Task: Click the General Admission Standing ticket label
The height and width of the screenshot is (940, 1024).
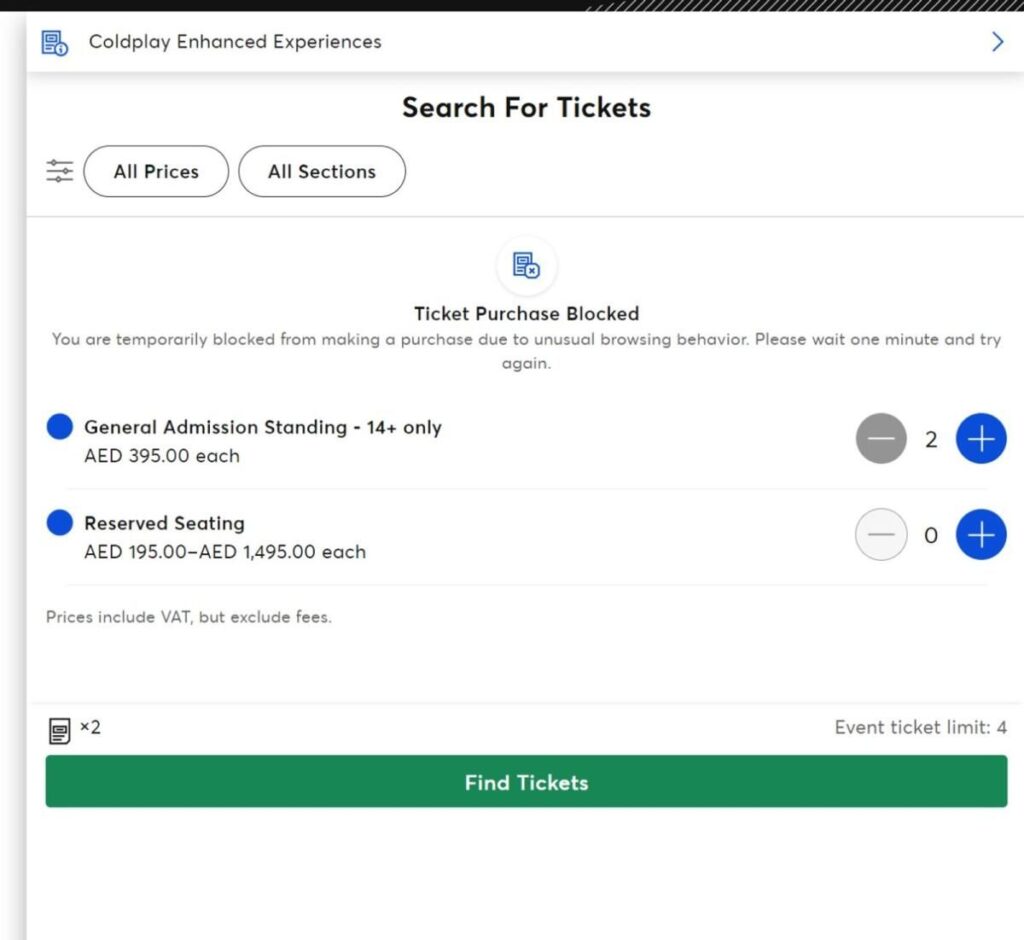Action: click(x=262, y=428)
